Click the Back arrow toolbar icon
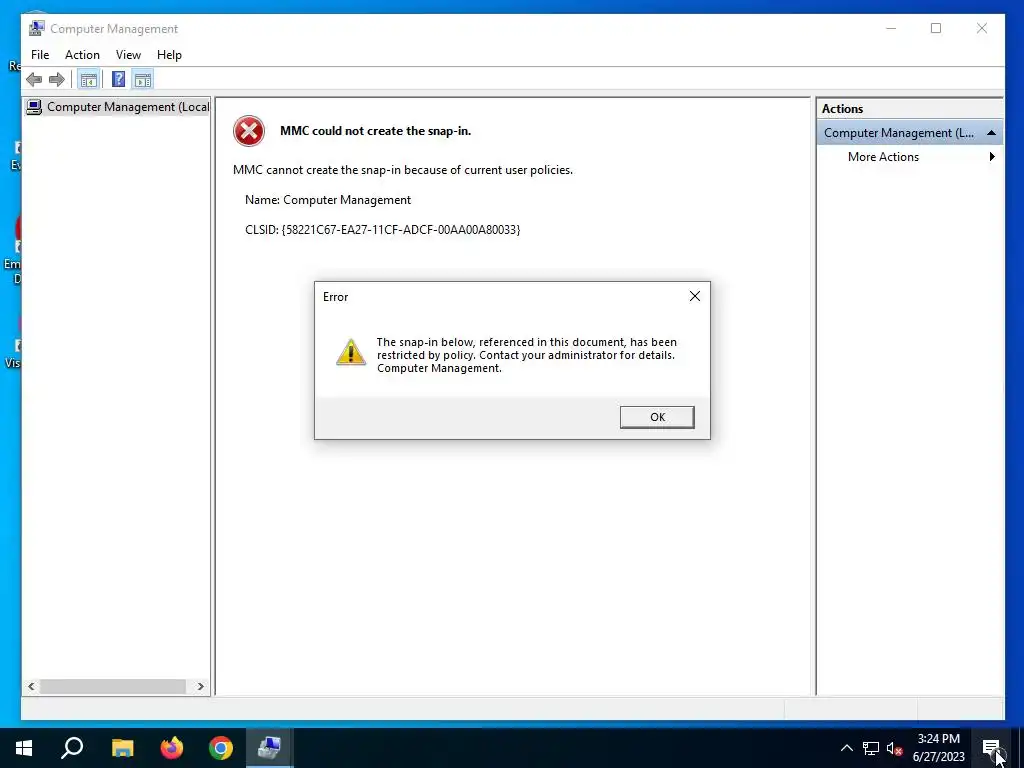The width and height of the screenshot is (1024, 768). click(x=34, y=80)
